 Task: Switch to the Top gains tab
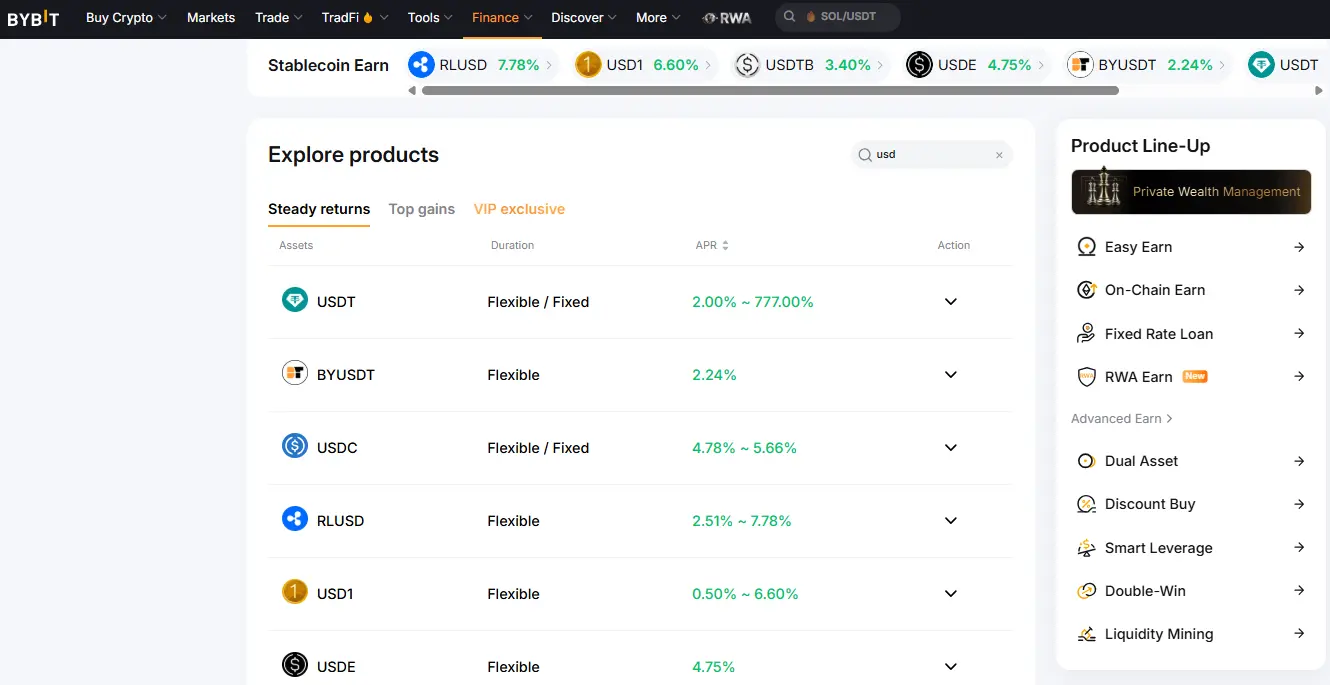pos(422,209)
